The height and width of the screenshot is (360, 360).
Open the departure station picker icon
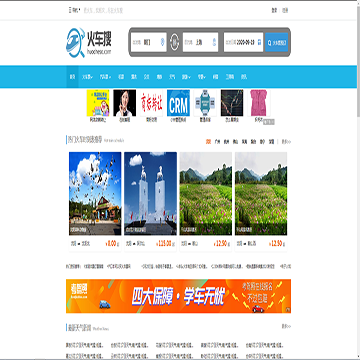coord(162,42)
